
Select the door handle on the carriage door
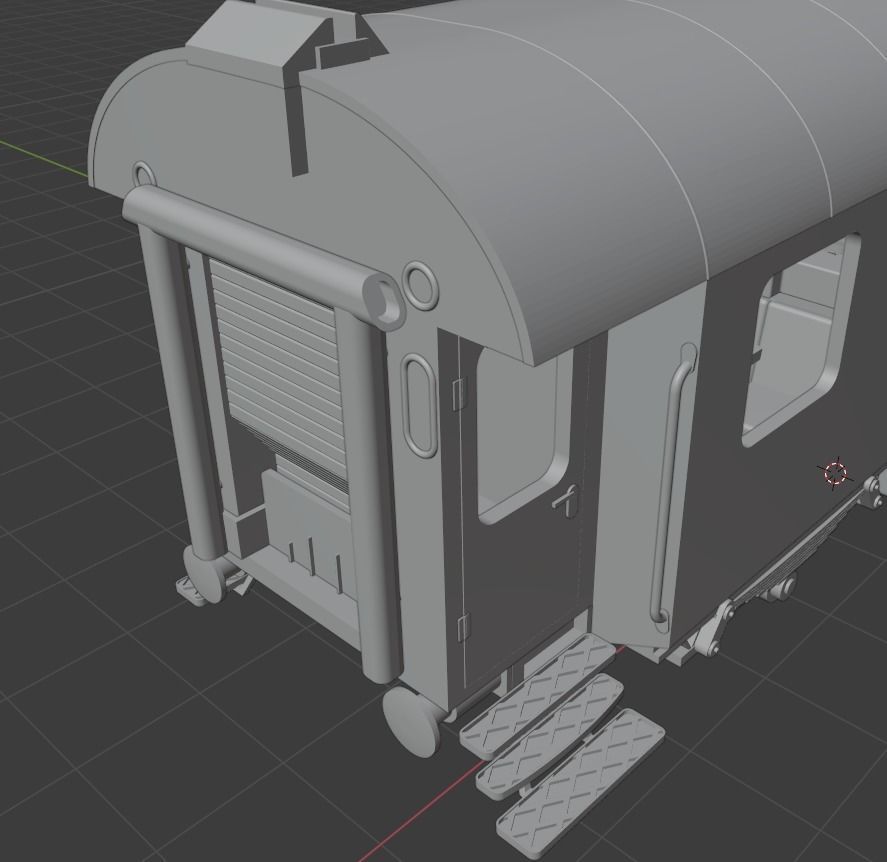click(566, 501)
